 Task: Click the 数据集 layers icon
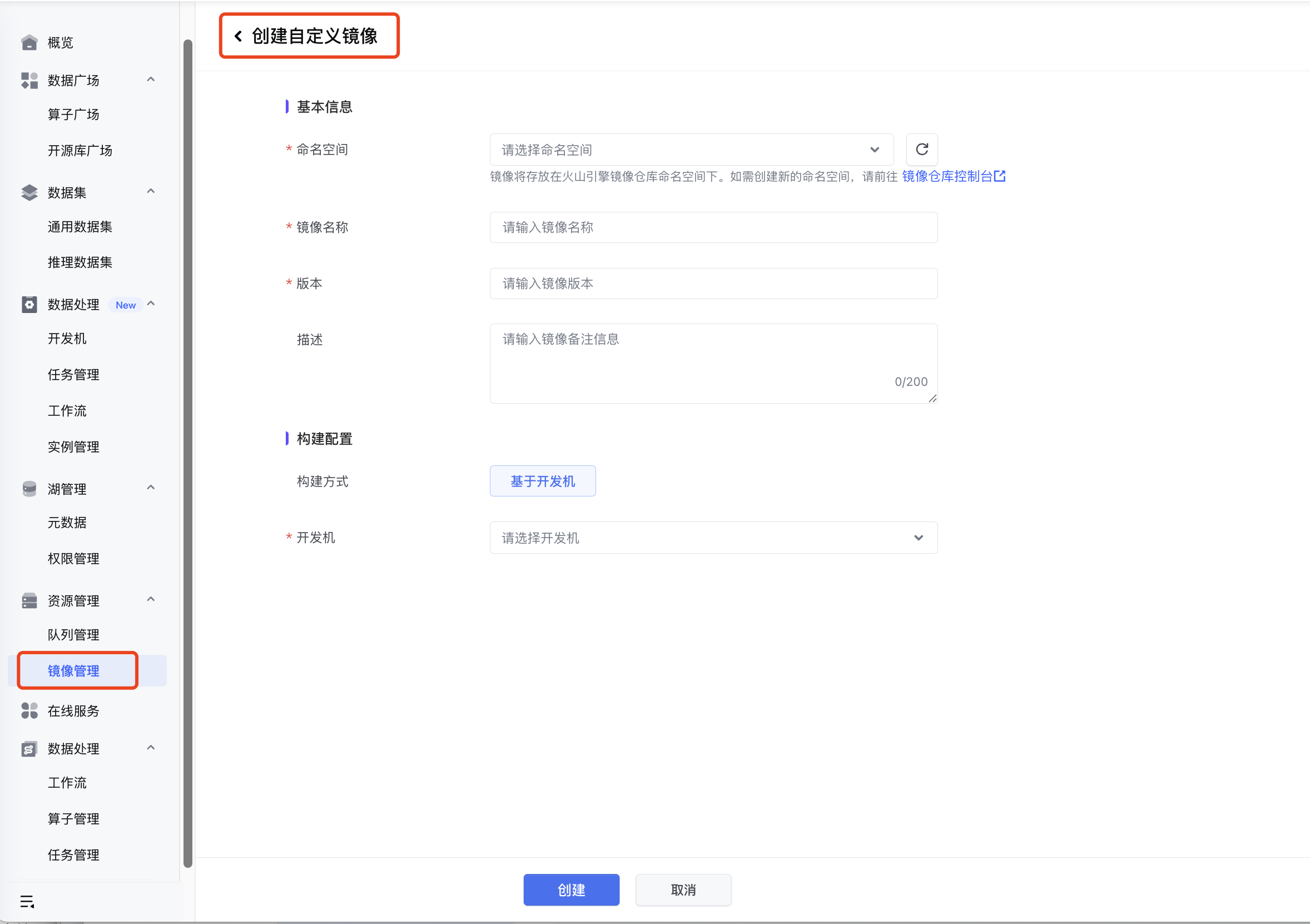click(x=29, y=193)
